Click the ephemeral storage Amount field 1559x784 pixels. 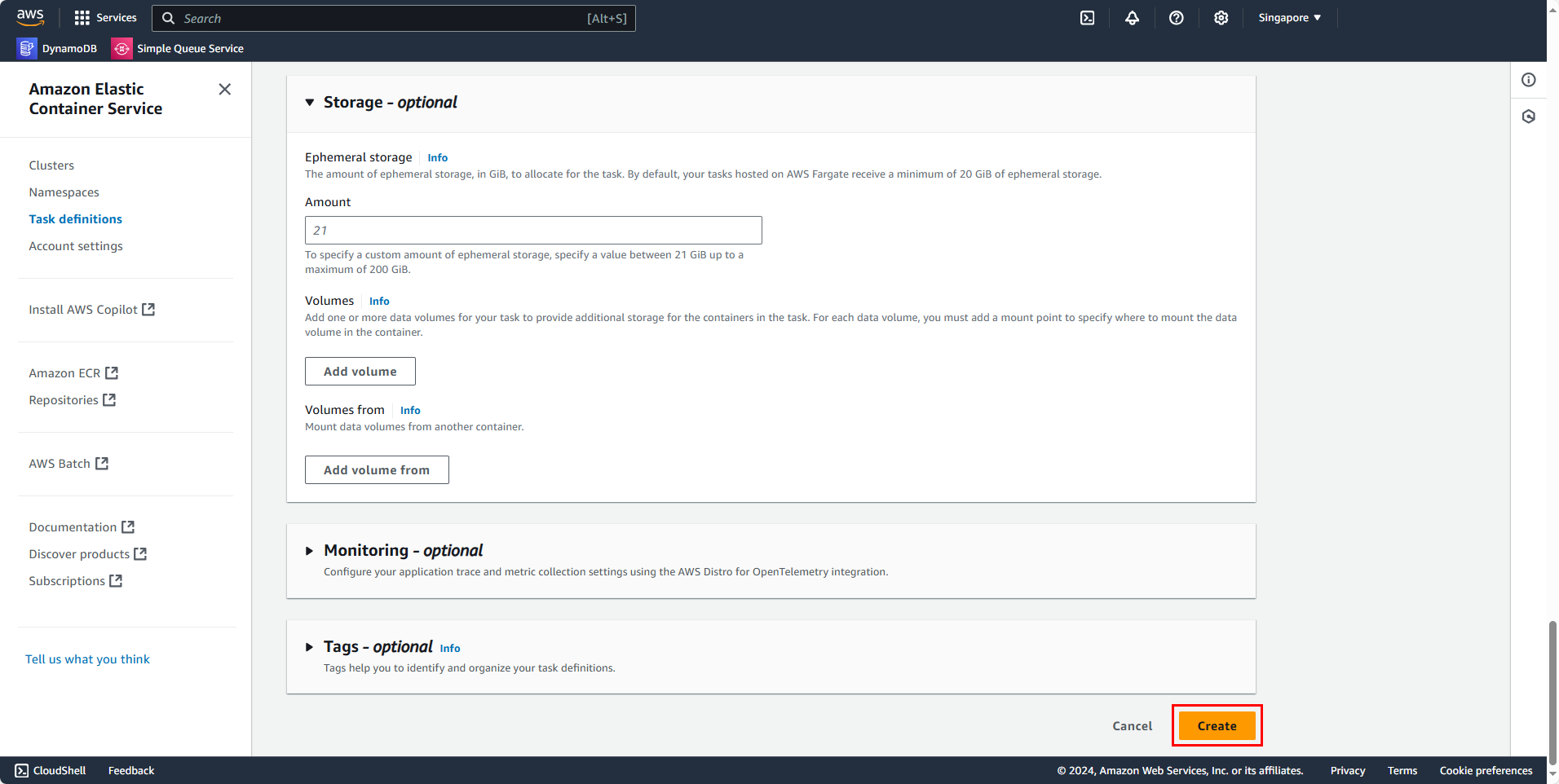[533, 231]
